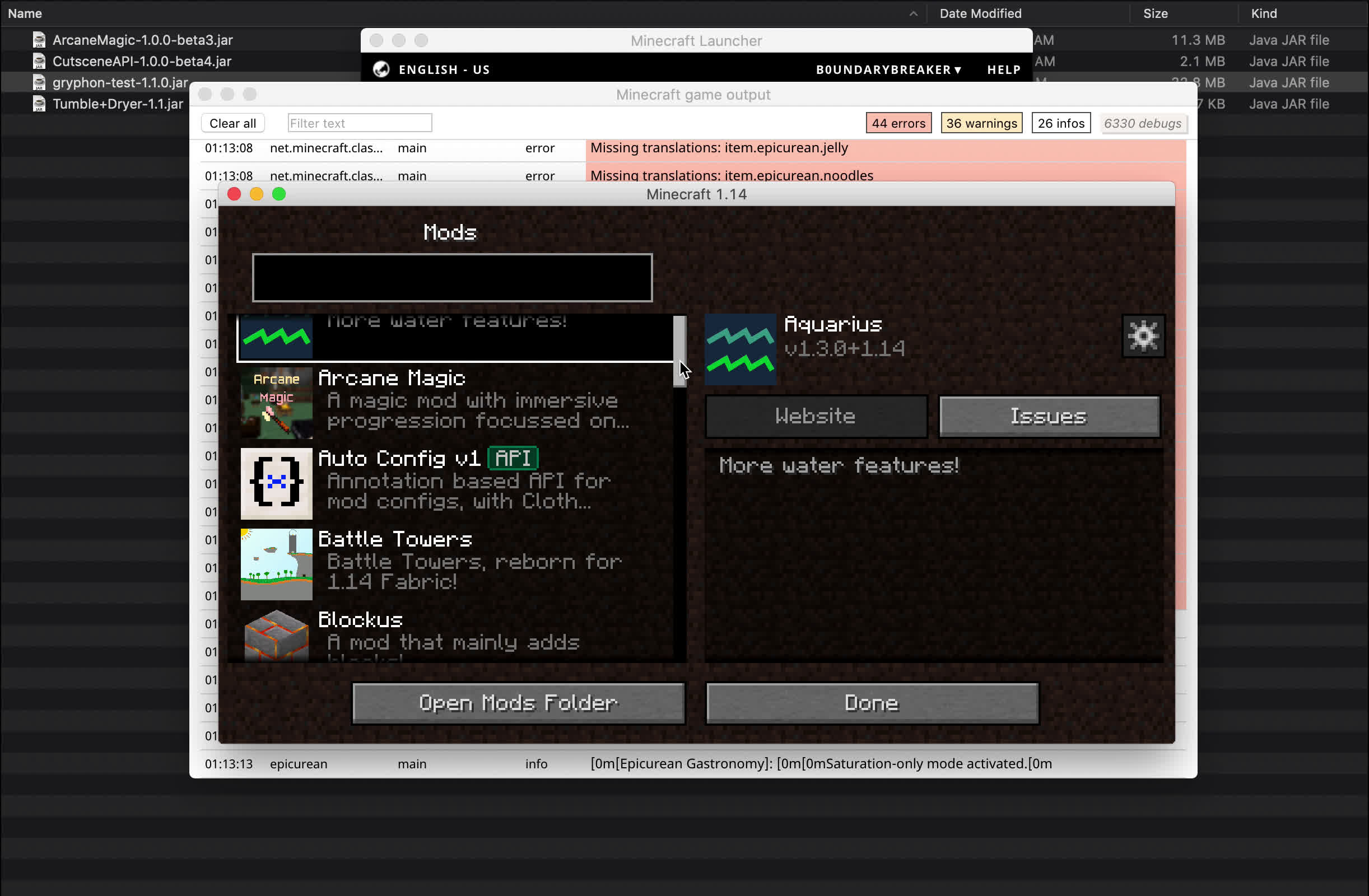Toggle the 44 errors filter
1369x896 pixels.
click(898, 123)
